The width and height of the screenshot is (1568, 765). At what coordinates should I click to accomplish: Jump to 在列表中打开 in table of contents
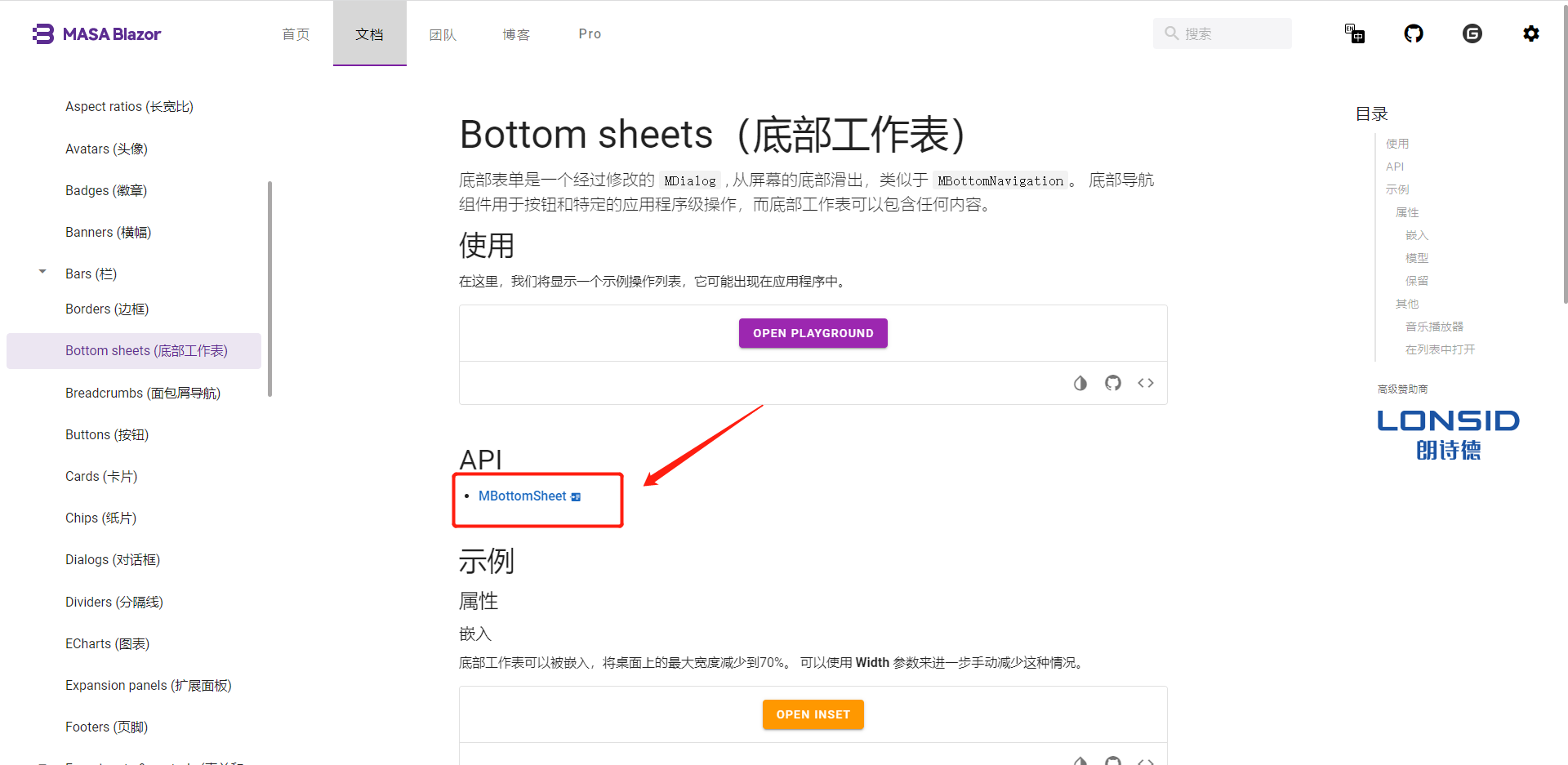pos(1440,349)
